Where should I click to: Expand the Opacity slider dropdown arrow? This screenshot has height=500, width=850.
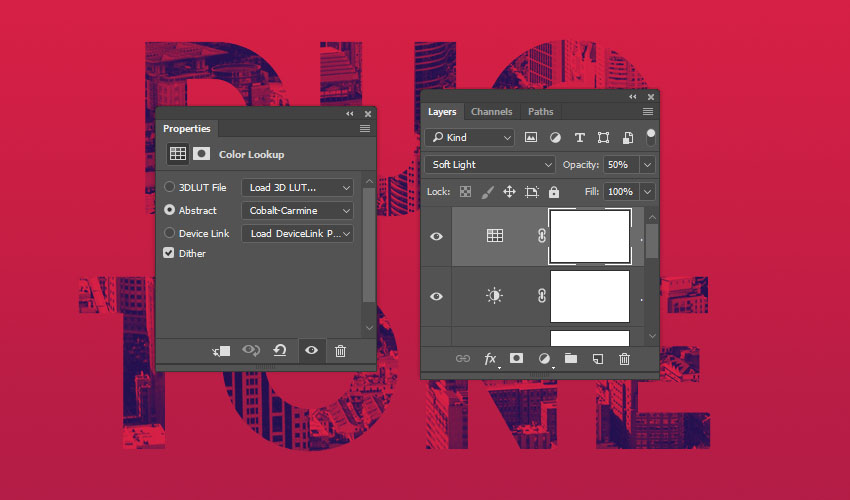pyautogui.click(x=648, y=165)
